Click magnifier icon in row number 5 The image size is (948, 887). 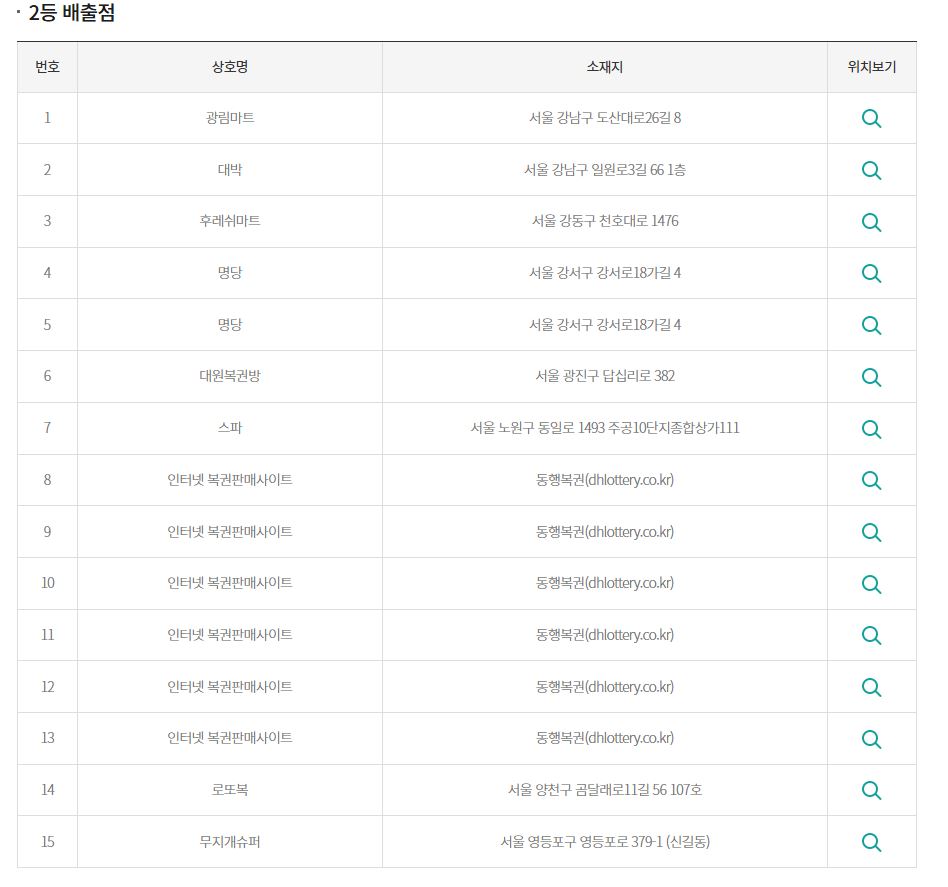(x=871, y=325)
